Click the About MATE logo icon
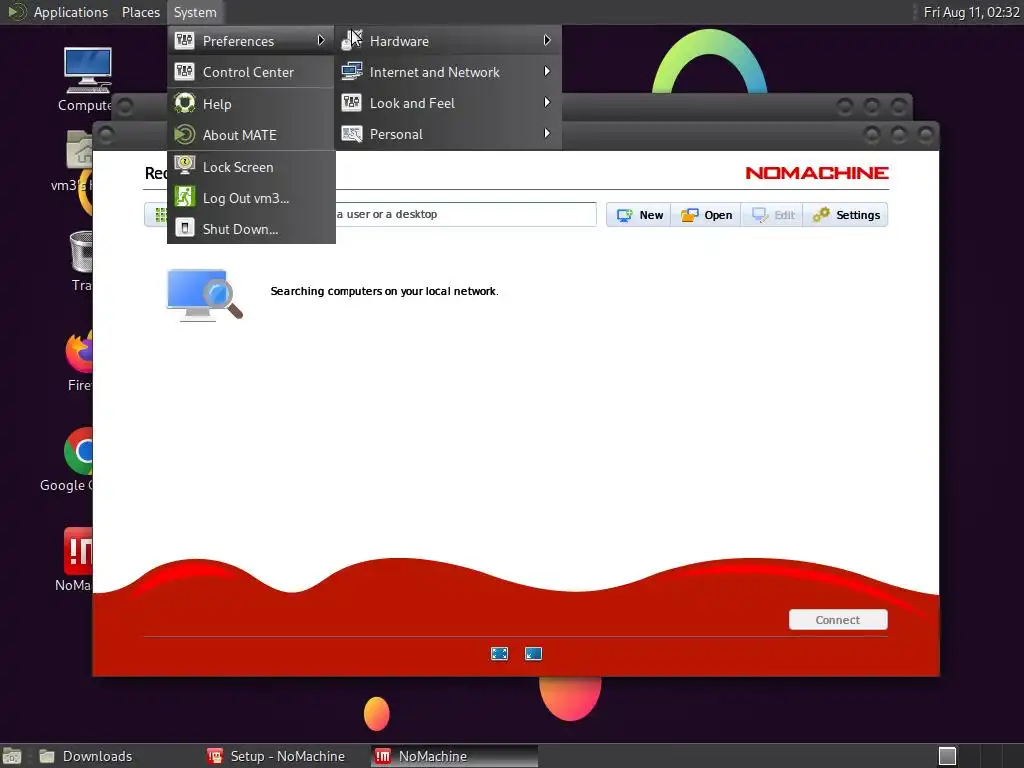1024x768 pixels. point(185,135)
